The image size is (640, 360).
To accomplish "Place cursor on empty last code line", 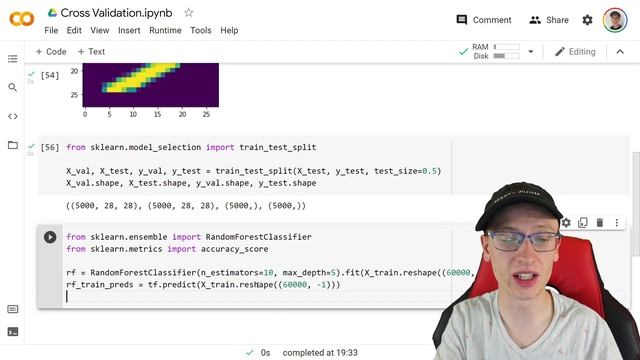I will [x=257, y=297].
